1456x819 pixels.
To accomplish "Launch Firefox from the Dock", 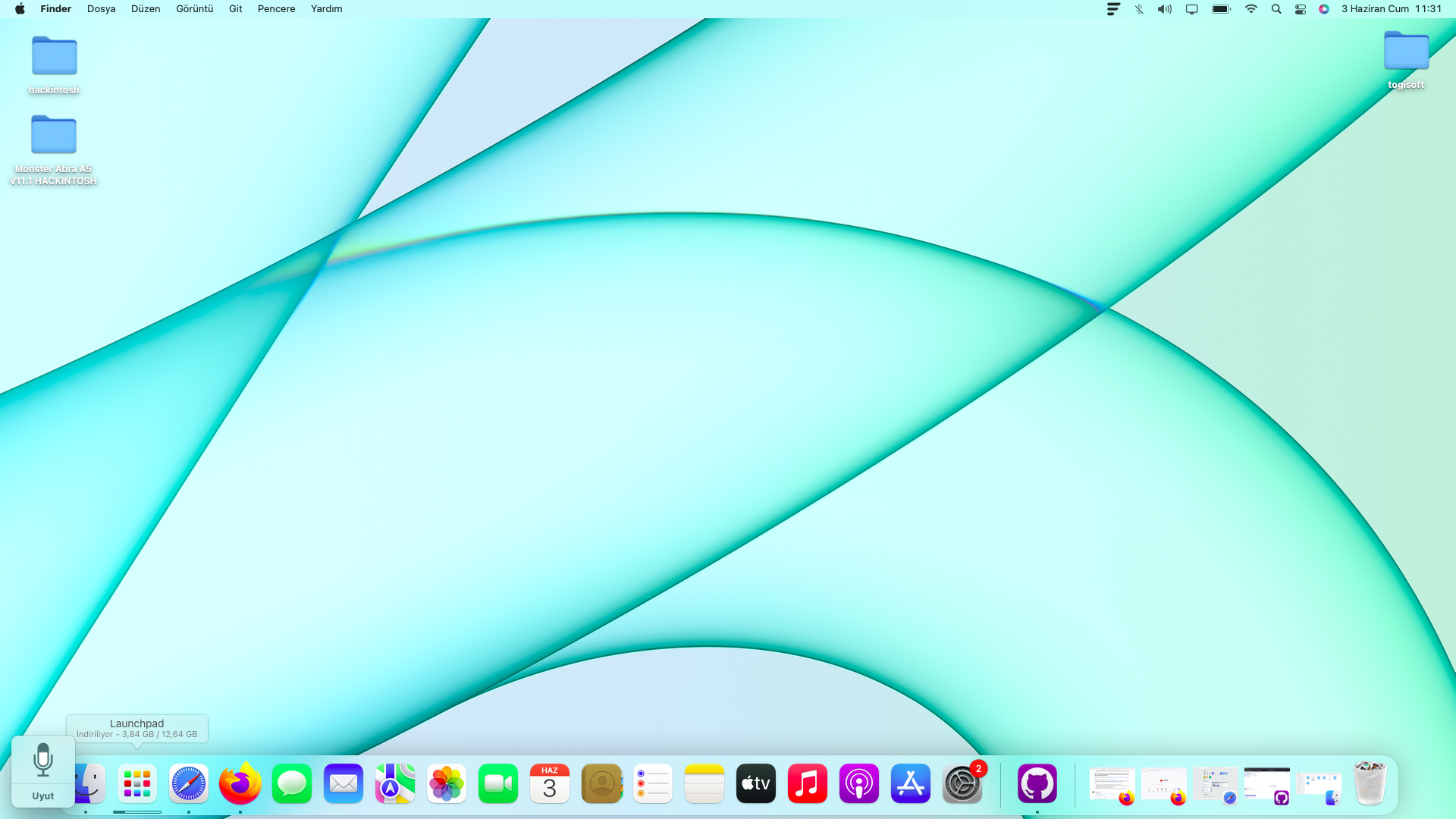I will [x=240, y=784].
